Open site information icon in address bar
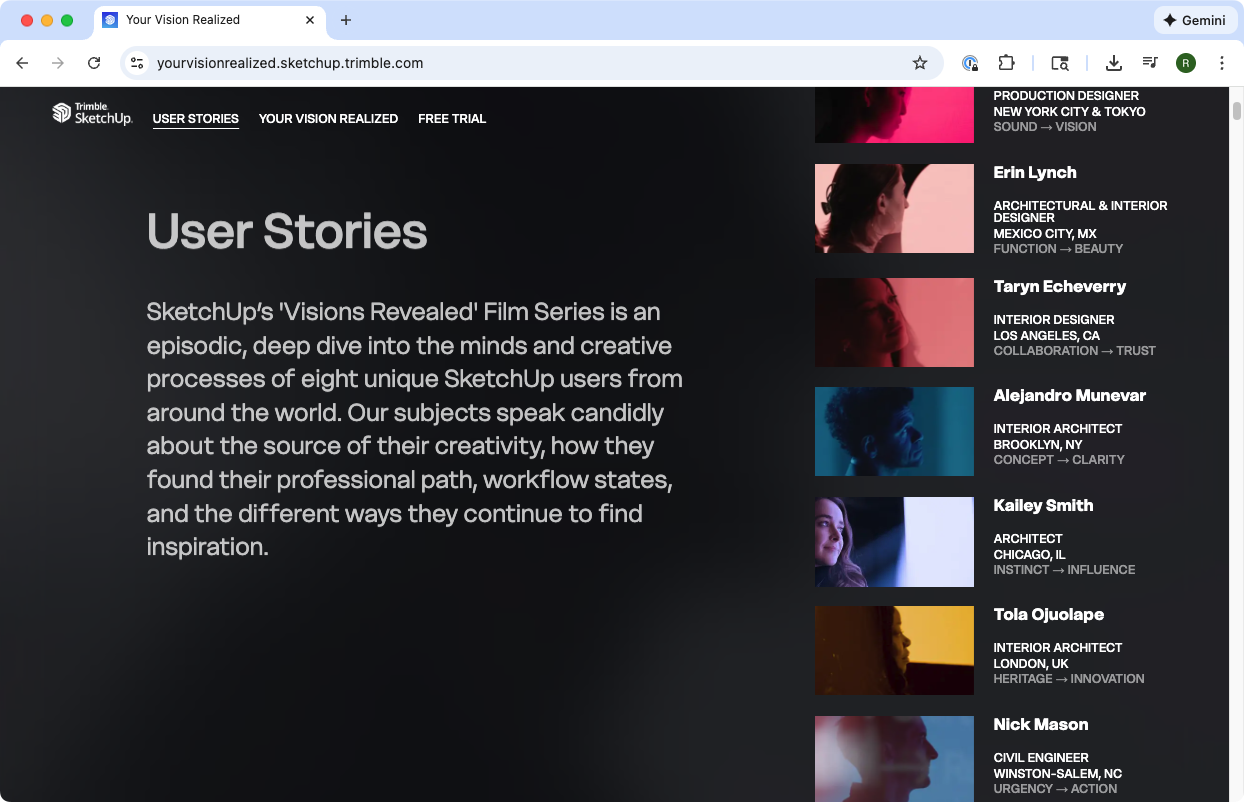1244x802 pixels. click(137, 63)
